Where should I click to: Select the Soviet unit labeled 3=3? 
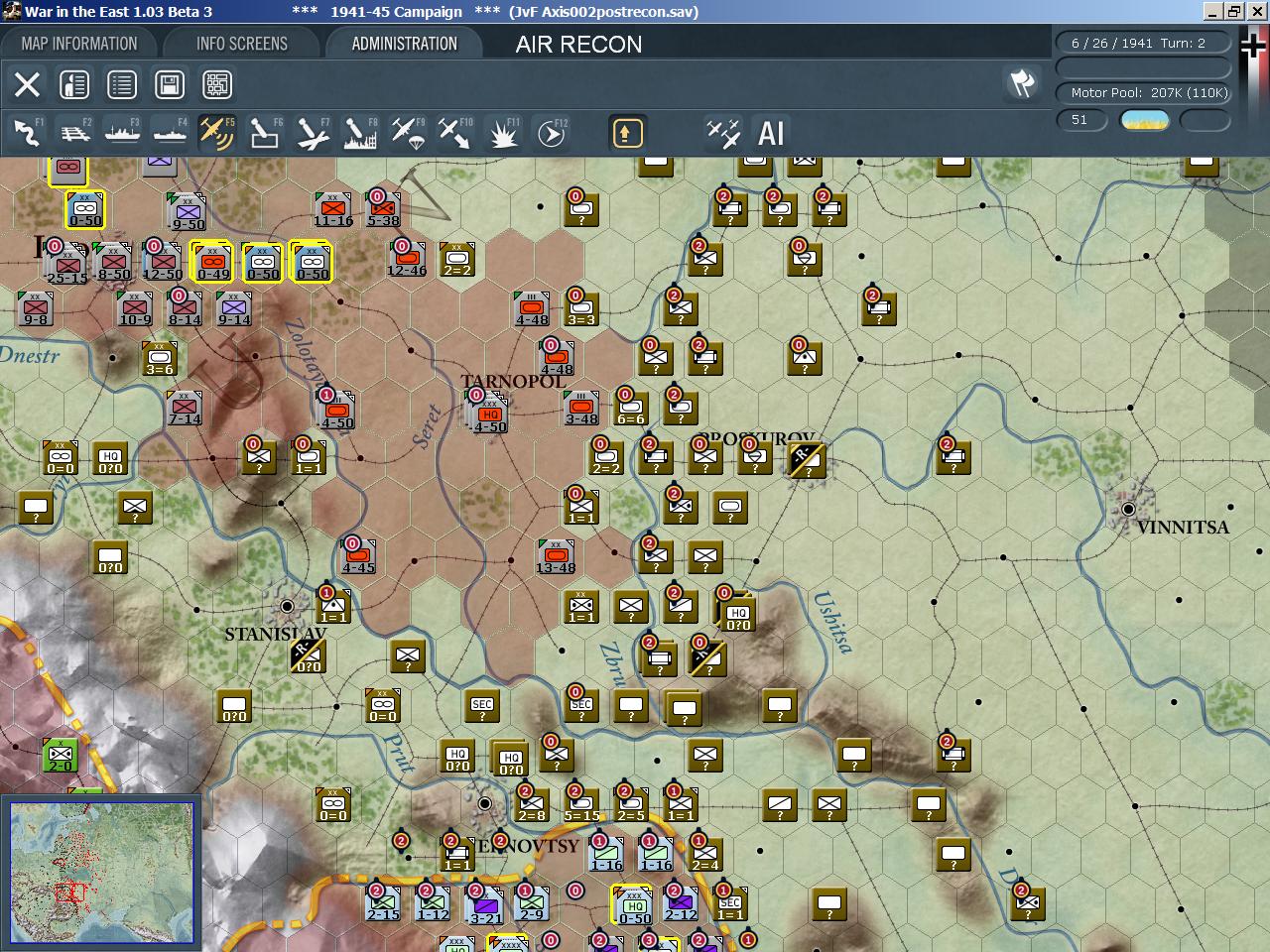tap(580, 308)
